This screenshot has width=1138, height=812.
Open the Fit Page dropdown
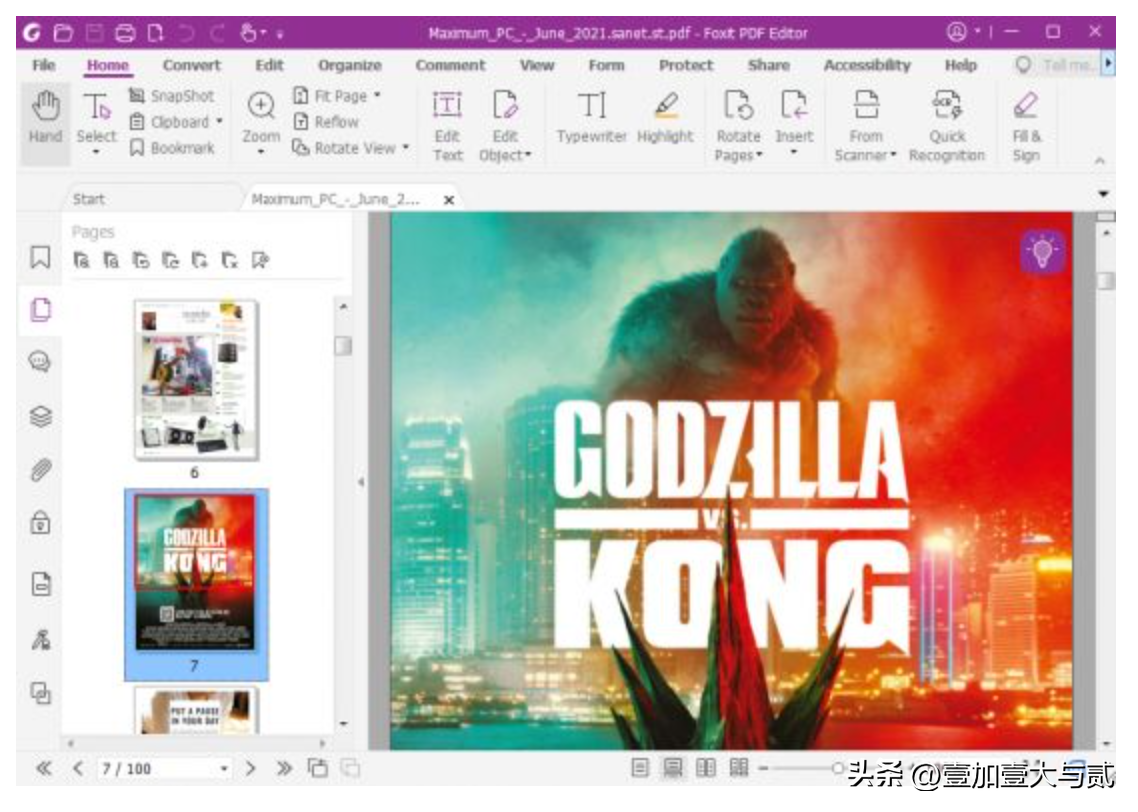(x=377, y=95)
